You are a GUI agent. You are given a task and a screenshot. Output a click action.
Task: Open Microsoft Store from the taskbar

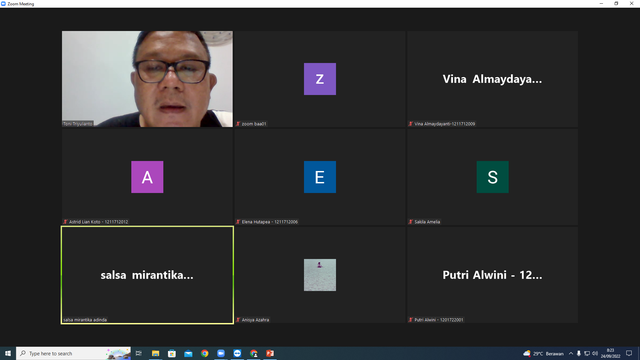click(x=172, y=353)
